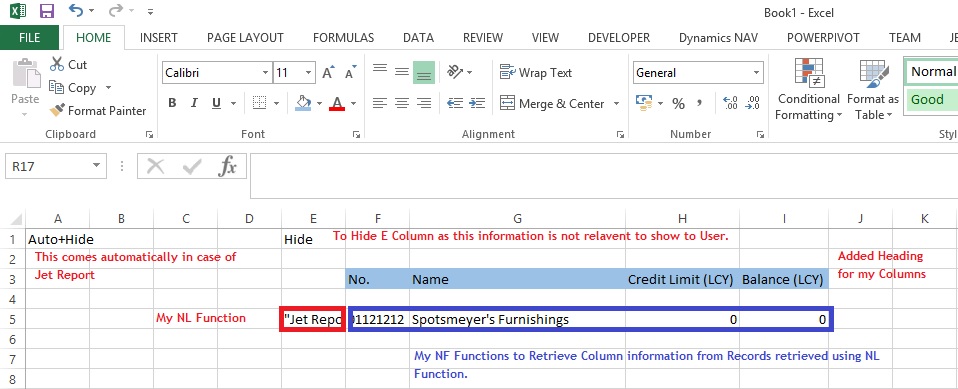Click the Align Left icon
Screen dimensions: 958x389
(x=380, y=103)
